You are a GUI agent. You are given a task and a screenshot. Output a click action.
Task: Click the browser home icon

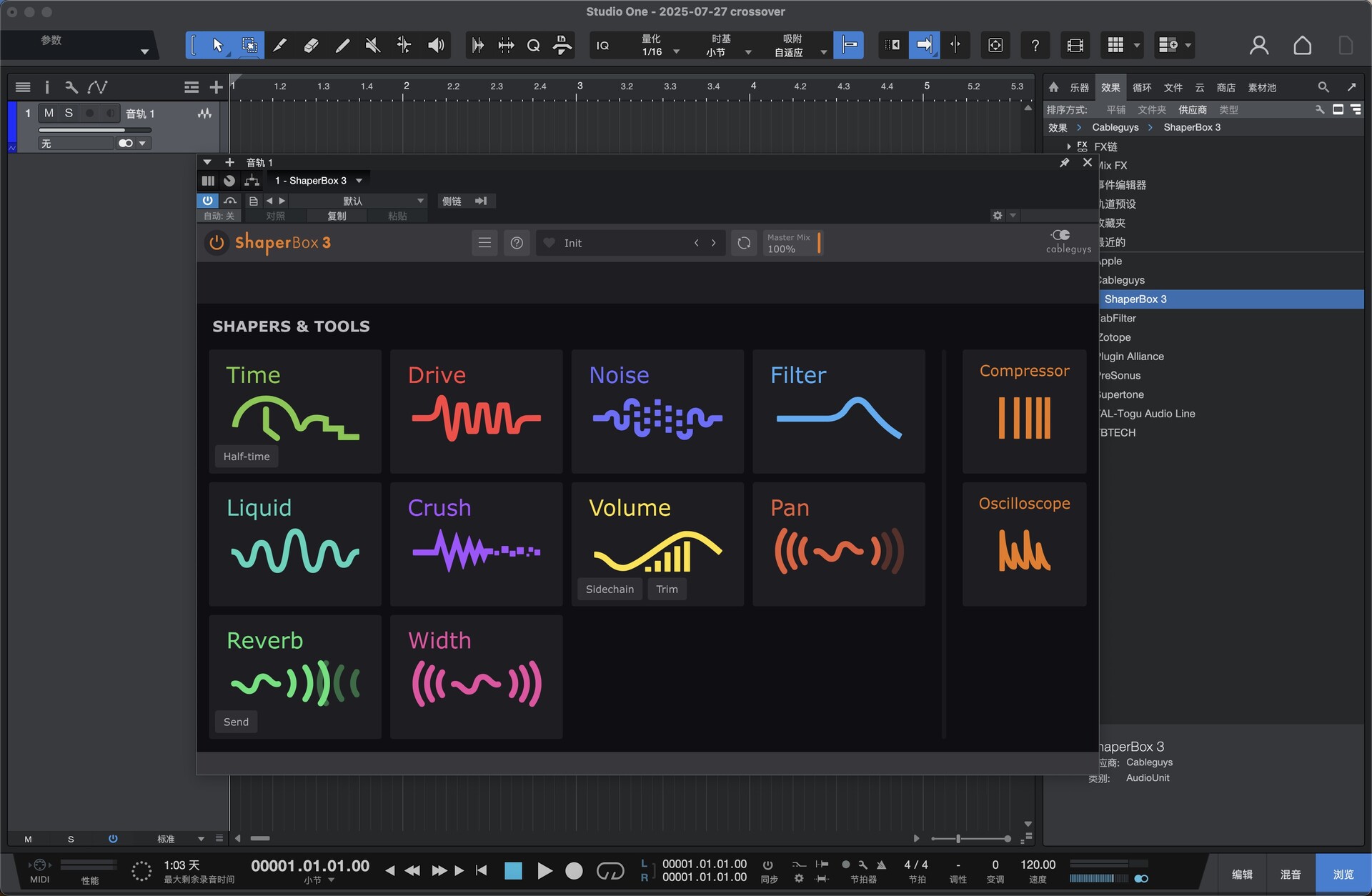click(x=1053, y=87)
